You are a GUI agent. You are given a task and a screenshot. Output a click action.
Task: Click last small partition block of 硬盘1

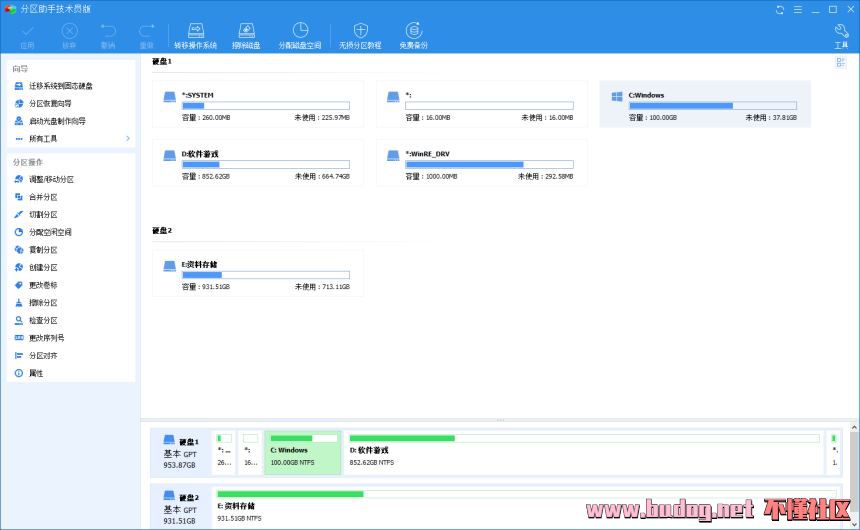[834, 453]
